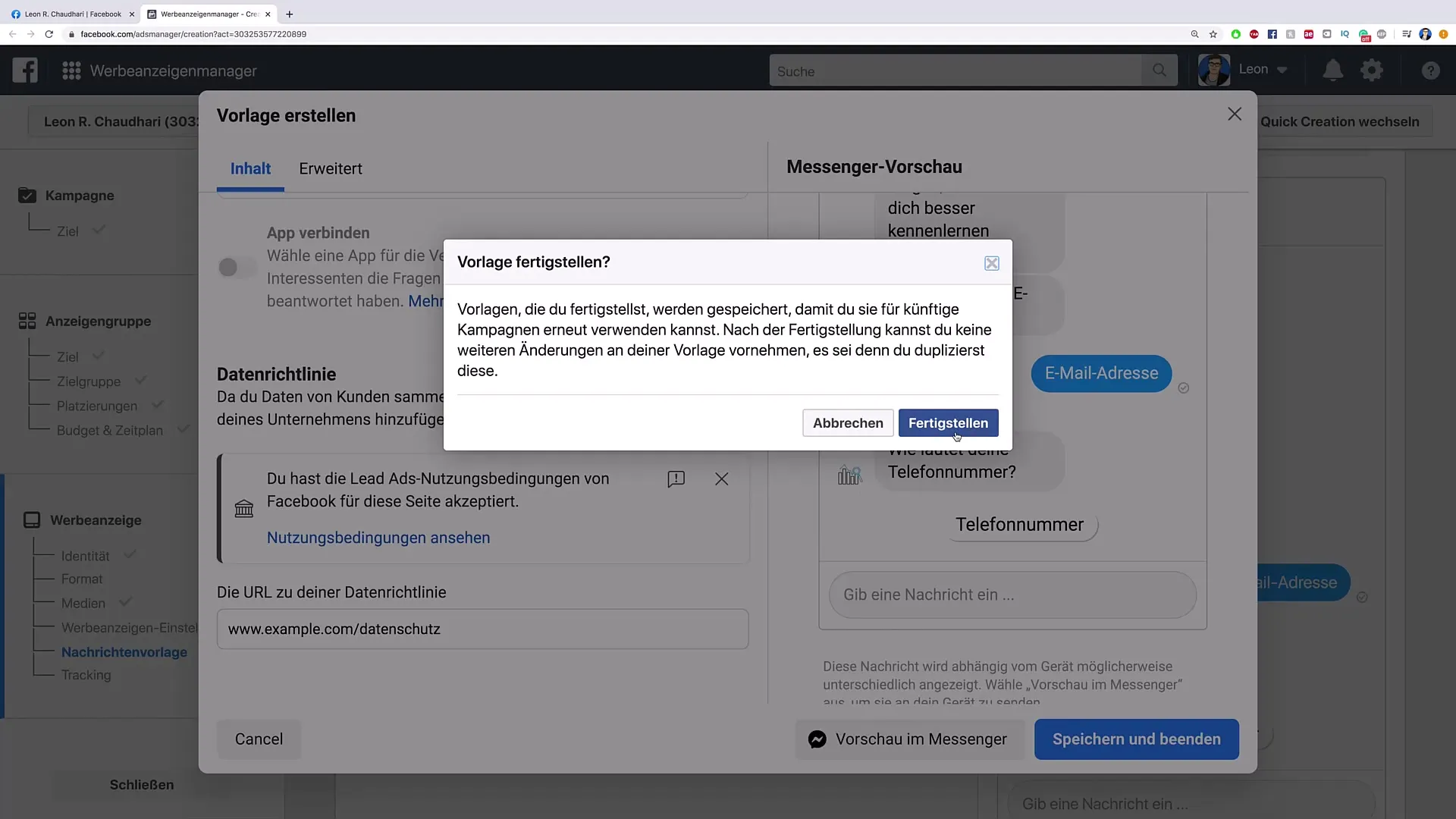Select Budget & Zeitplan in the sidebar
The height and width of the screenshot is (819, 1456).
(x=110, y=430)
